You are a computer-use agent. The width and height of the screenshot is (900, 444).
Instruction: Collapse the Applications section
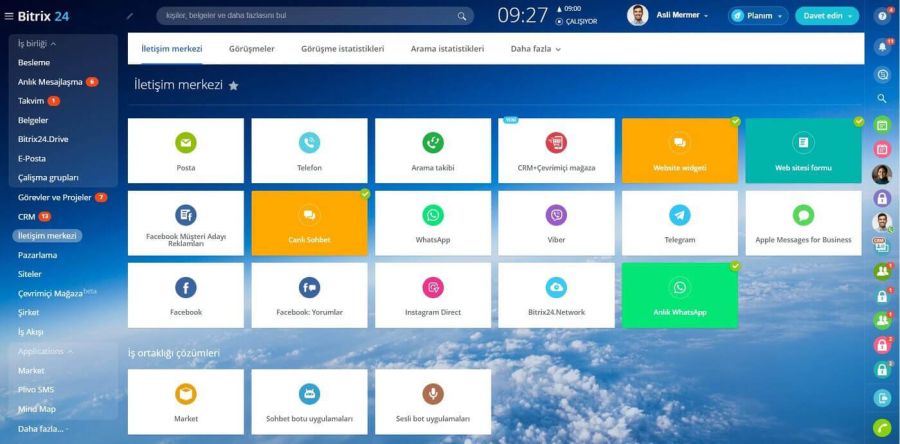point(45,351)
